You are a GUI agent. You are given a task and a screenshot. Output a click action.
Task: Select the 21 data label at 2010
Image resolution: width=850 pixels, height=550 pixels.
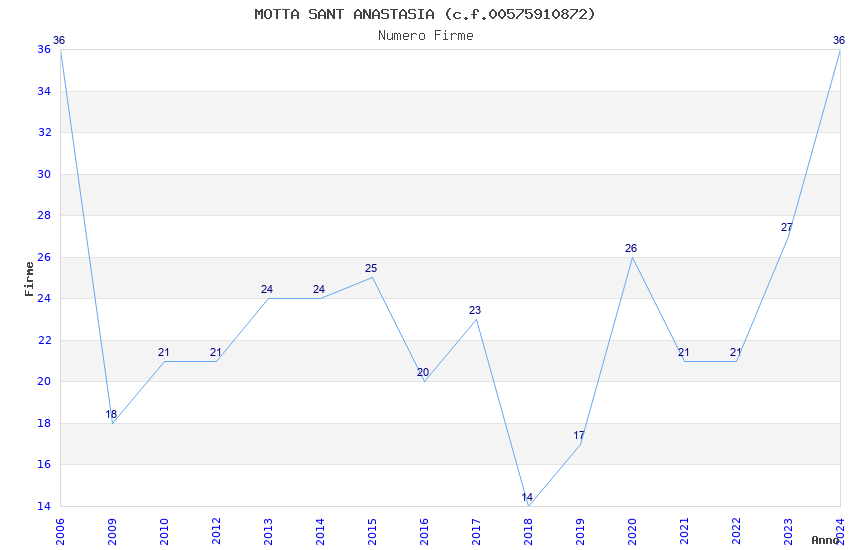click(x=163, y=352)
